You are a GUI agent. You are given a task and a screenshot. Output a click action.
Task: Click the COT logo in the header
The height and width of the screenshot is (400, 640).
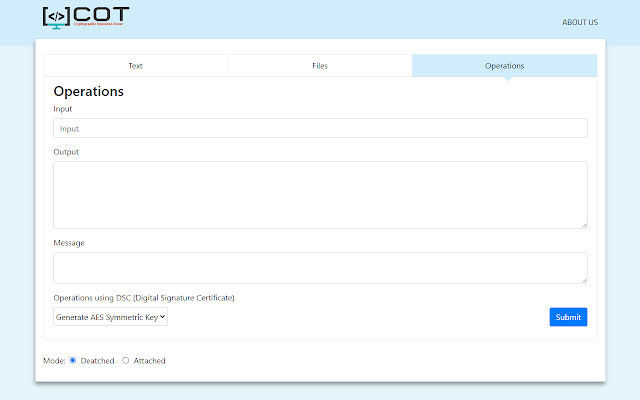(x=86, y=18)
